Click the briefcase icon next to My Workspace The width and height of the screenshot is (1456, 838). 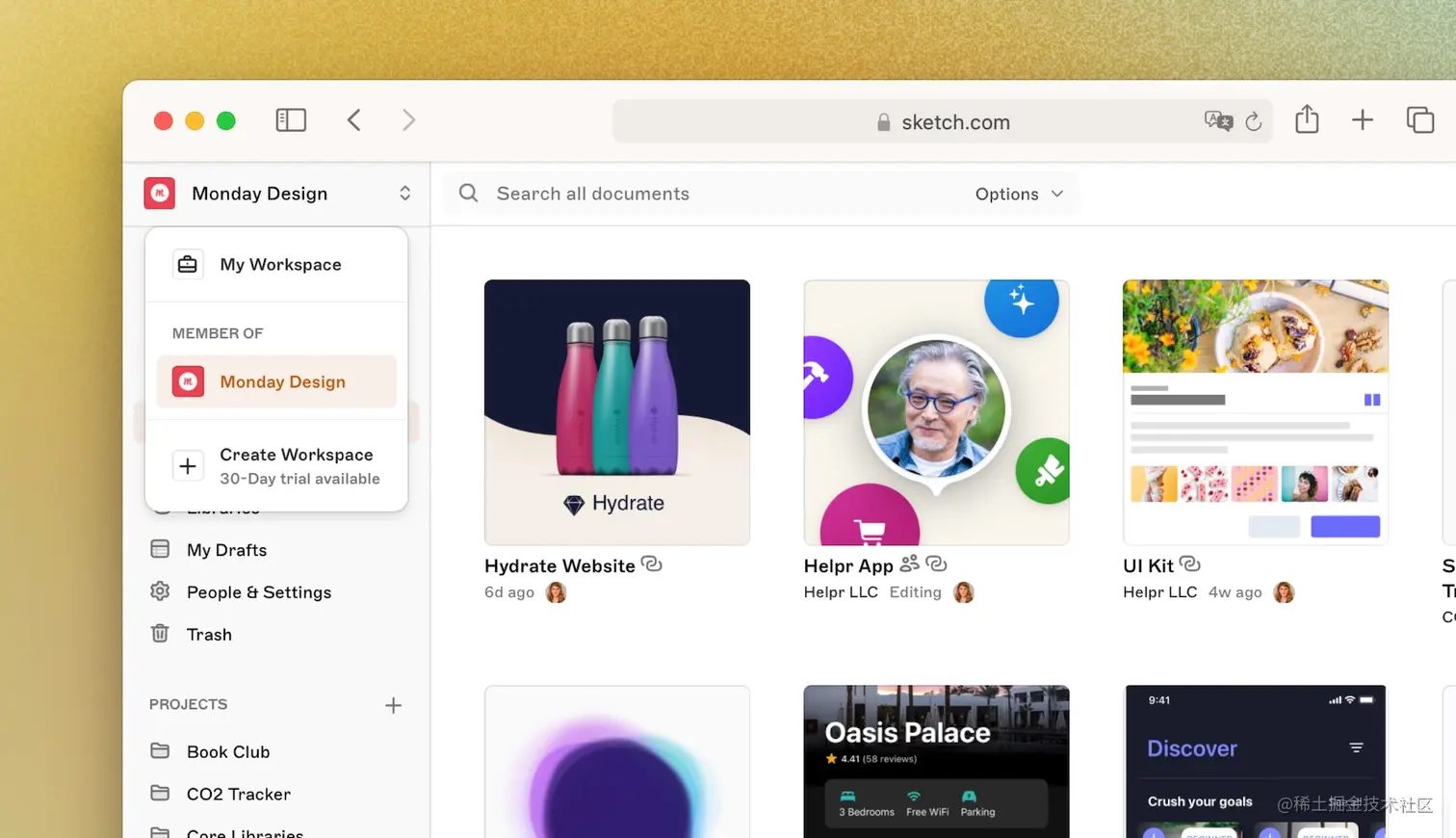[188, 264]
